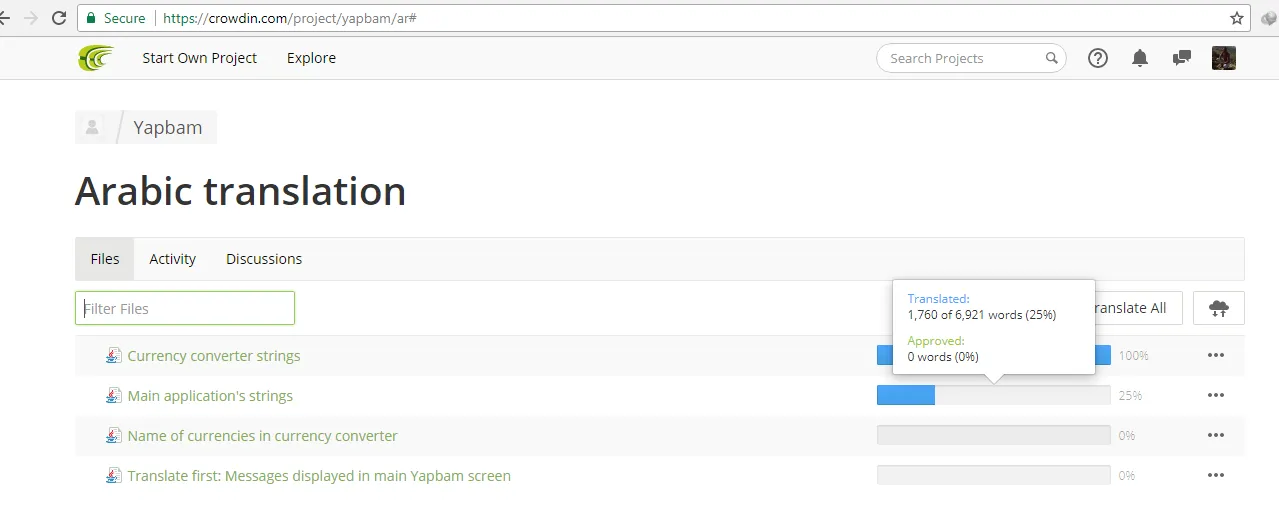Image resolution: width=1279 pixels, height=519 pixels.
Task: Click the Translate first row progress bar
Action: pos(993,475)
